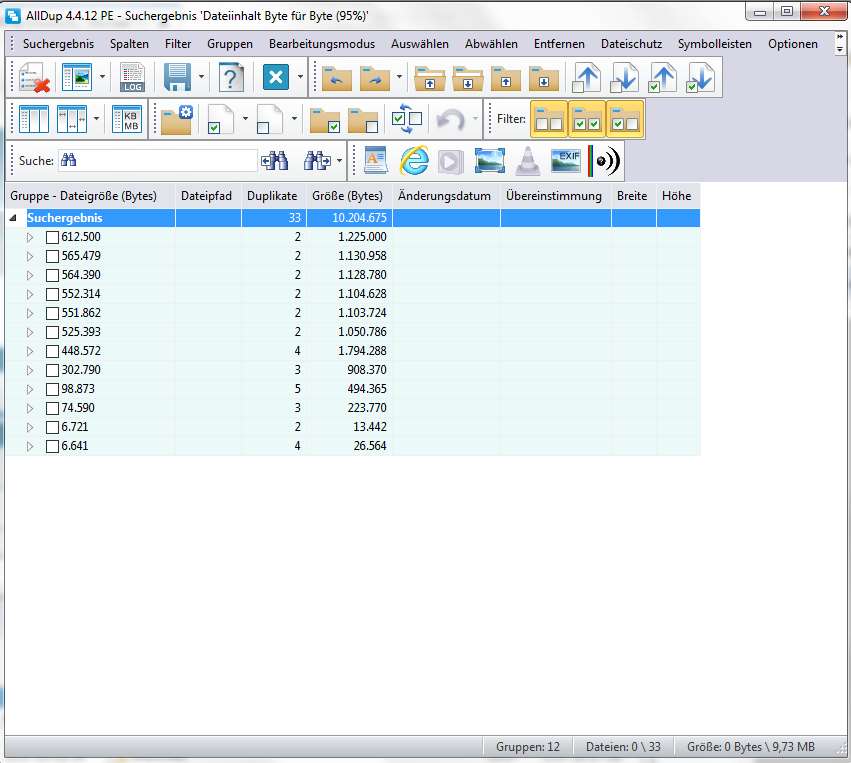This screenshot has height=763, width=851.
Task: Open the VLC cone icon
Action: [x=528, y=161]
